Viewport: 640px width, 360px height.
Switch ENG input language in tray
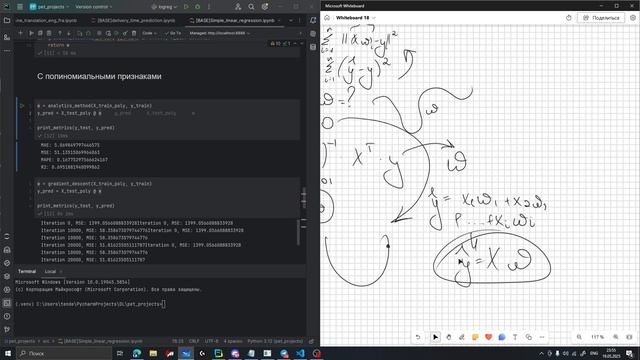[594, 353]
